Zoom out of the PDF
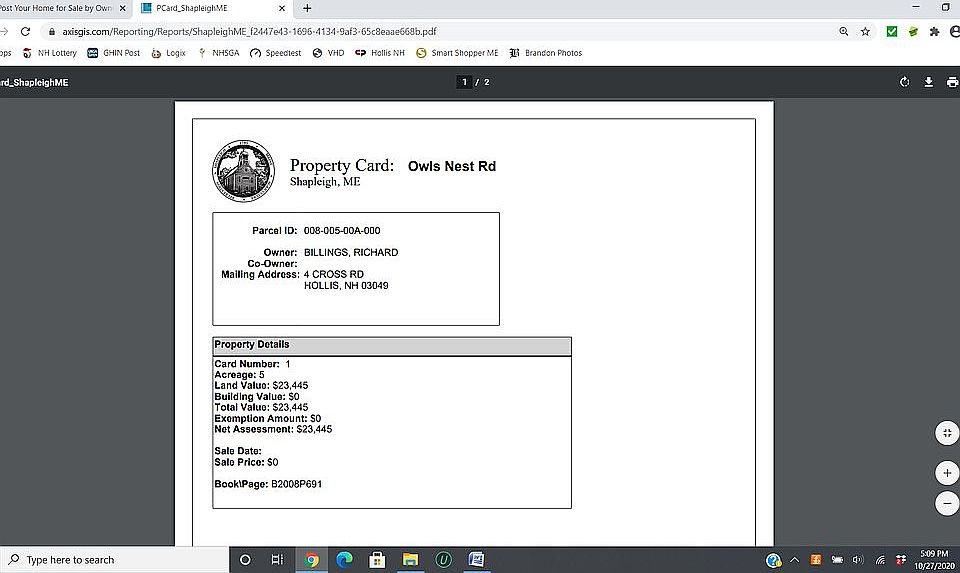 coord(947,503)
